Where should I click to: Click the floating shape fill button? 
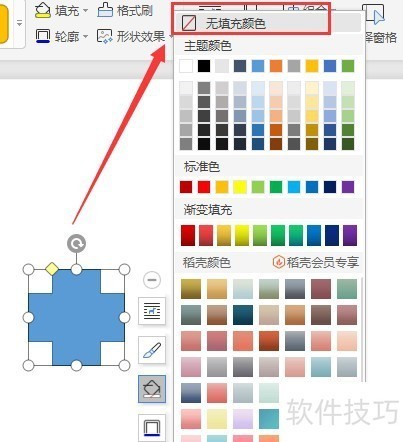[152, 389]
